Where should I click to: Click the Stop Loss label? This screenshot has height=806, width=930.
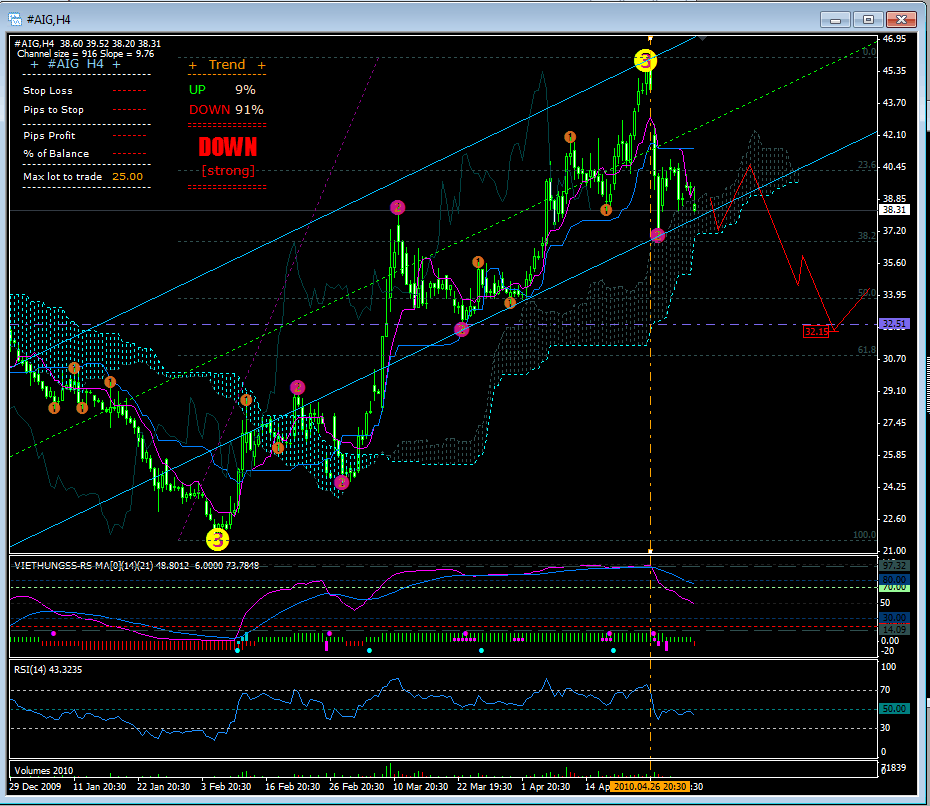pyautogui.click(x=48, y=91)
